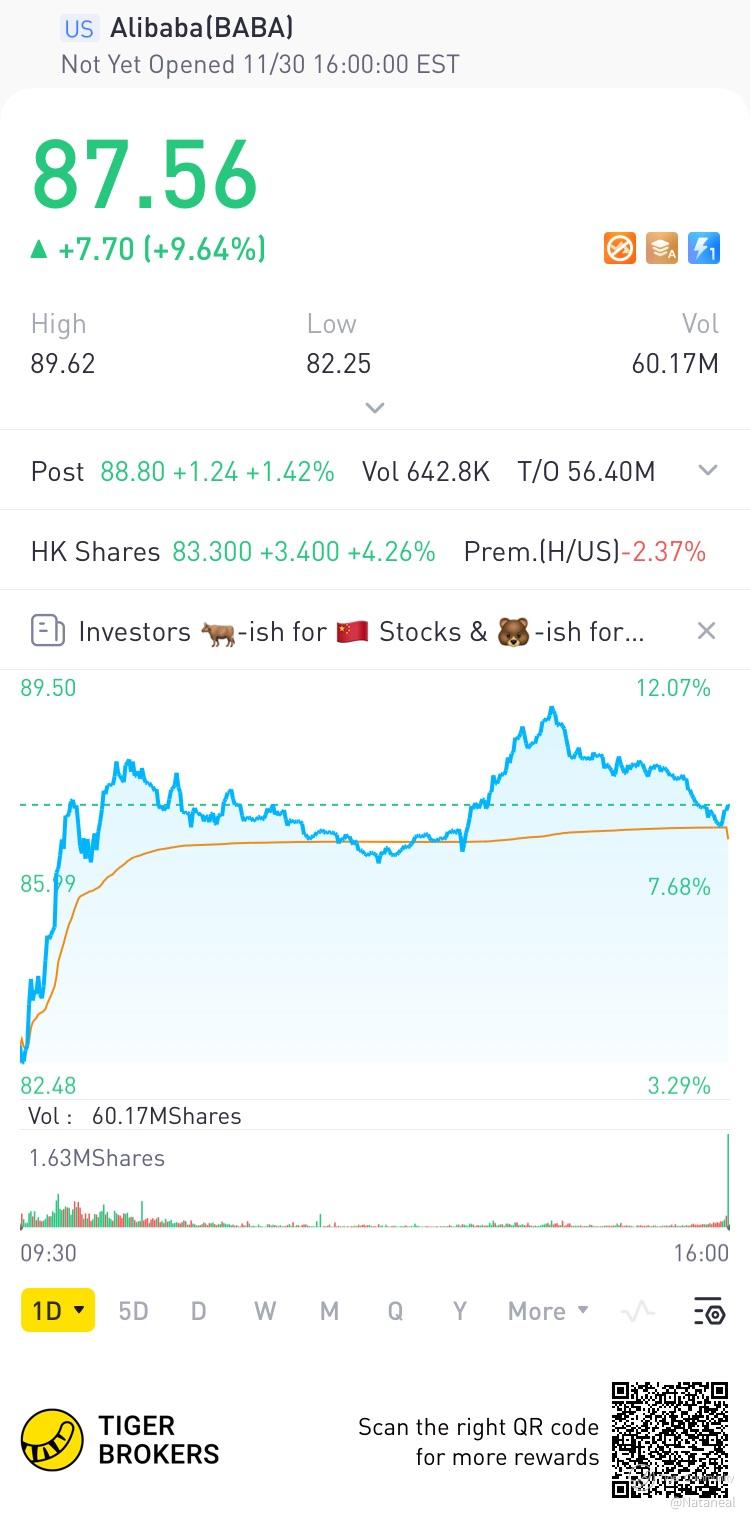Open the More timeframes dropdown
This screenshot has height=1520, width=750.
click(x=548, y=1311)
